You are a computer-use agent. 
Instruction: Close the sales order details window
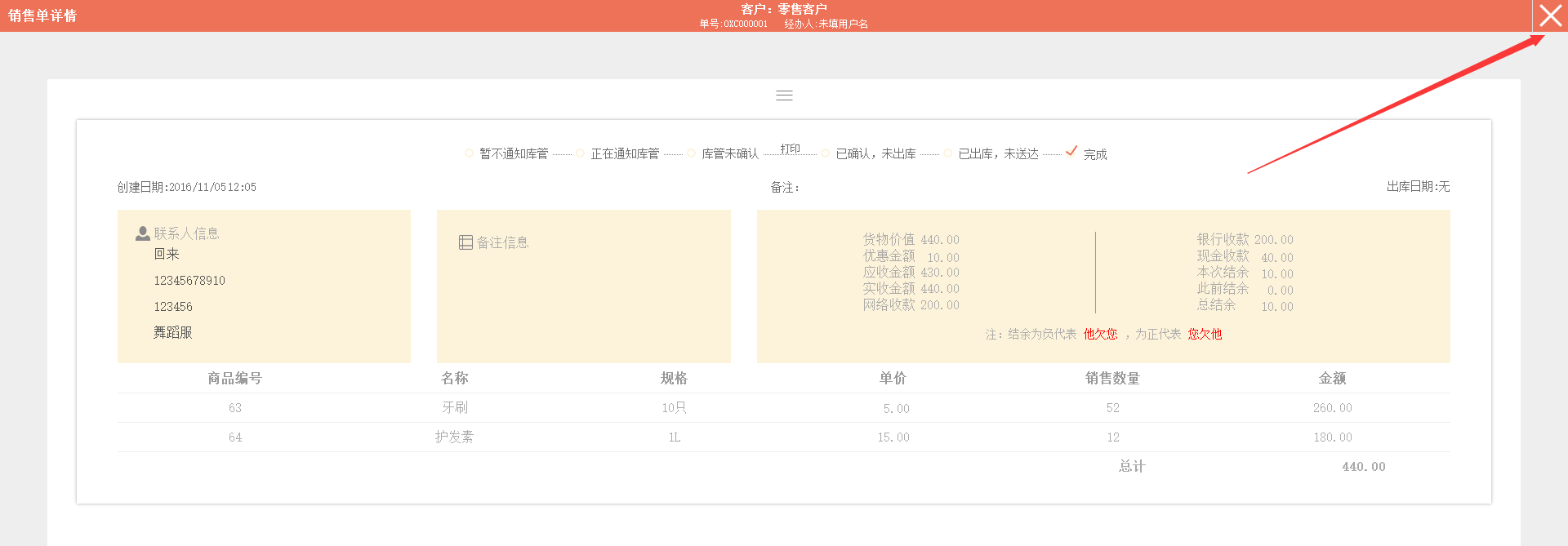1549,16
